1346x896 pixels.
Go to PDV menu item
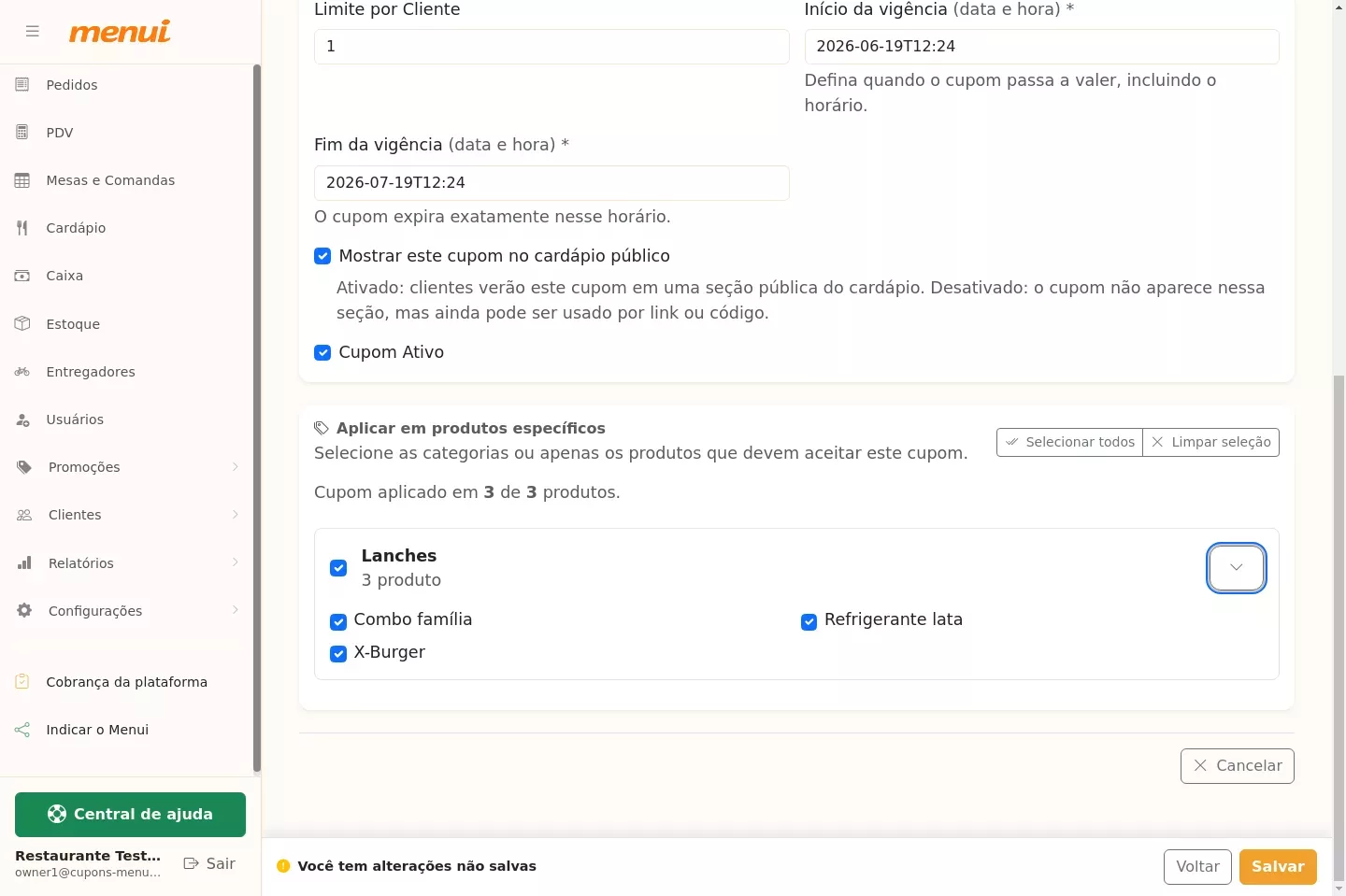point(126,133)
